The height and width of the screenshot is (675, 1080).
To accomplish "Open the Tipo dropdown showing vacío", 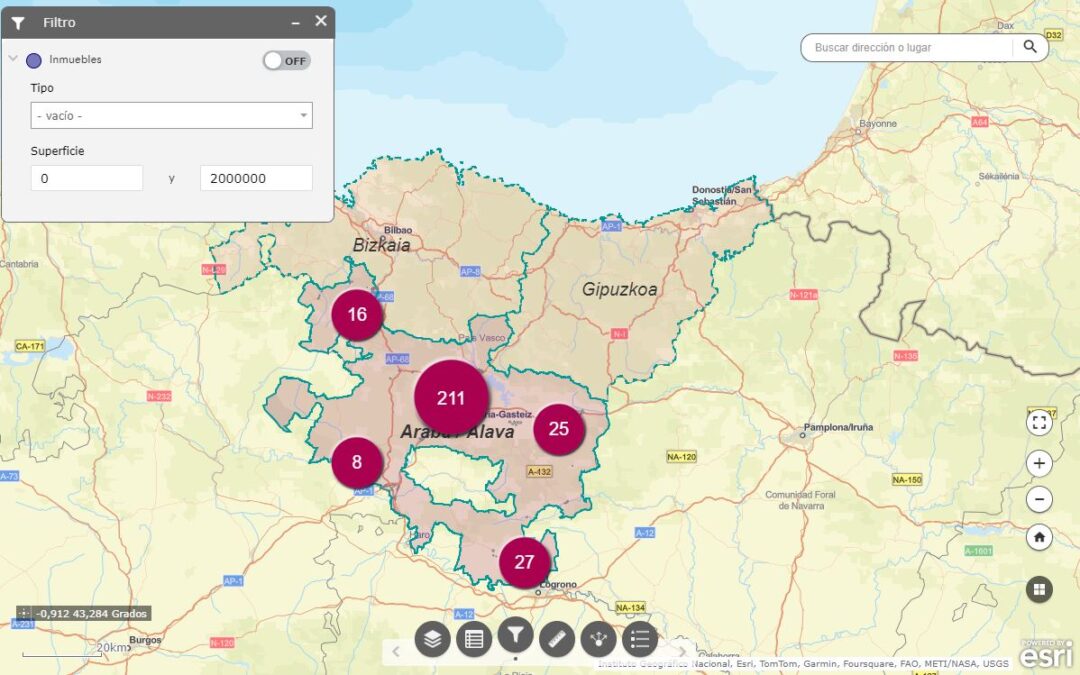I will pos(171,116).
